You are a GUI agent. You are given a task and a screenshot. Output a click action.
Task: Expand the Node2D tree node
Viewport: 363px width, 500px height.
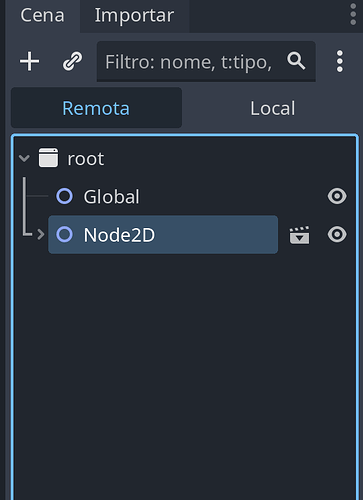click(41, 234)
